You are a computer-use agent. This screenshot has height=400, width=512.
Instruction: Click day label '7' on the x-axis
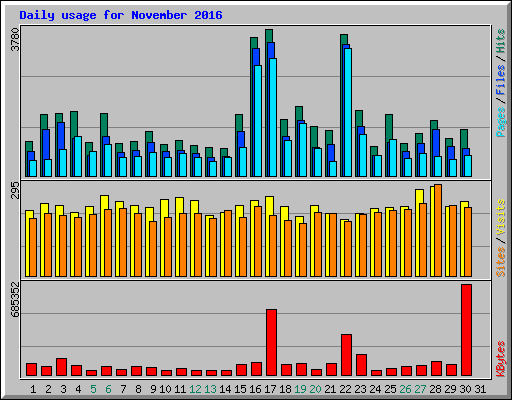pyautogui.click(x=123, y=389)
